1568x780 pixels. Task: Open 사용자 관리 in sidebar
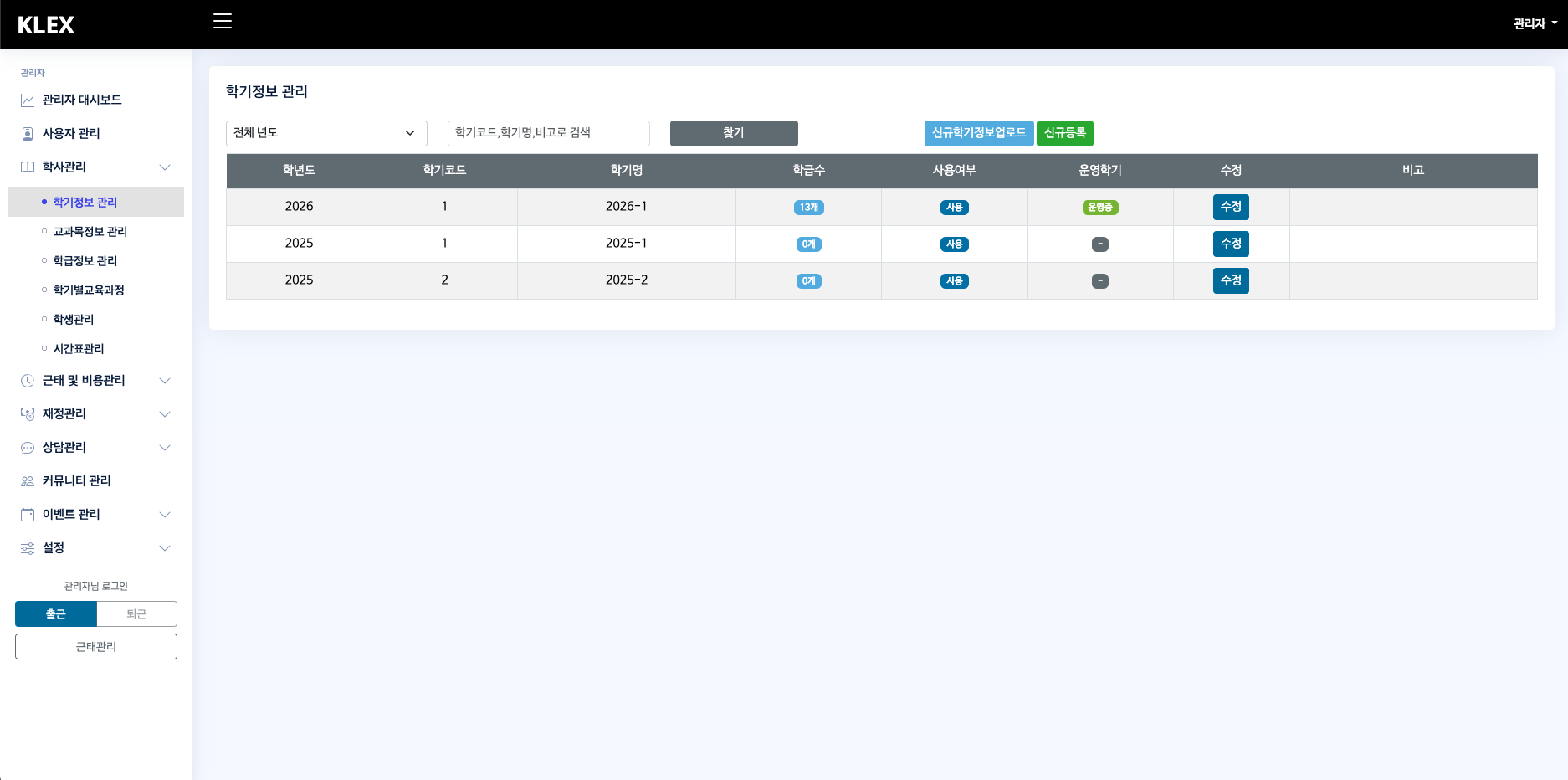click(x=71, y=134)
